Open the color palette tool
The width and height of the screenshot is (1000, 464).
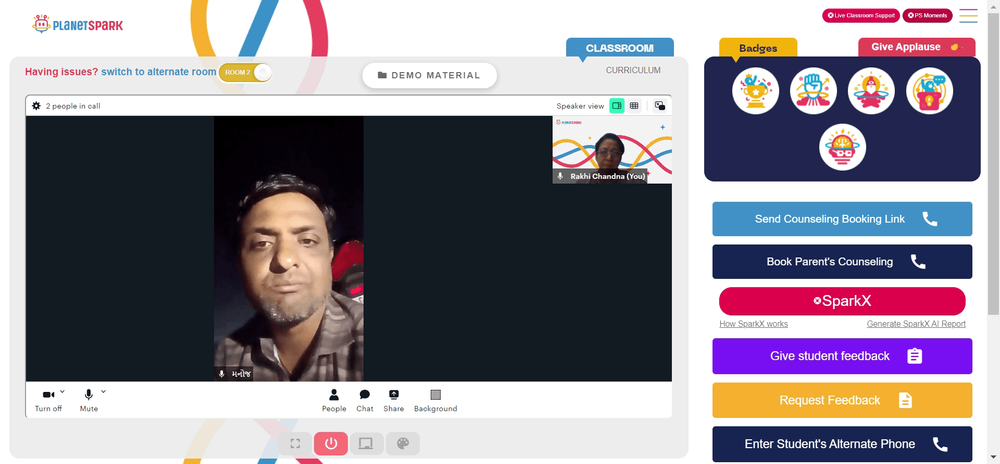coord(402,444)
